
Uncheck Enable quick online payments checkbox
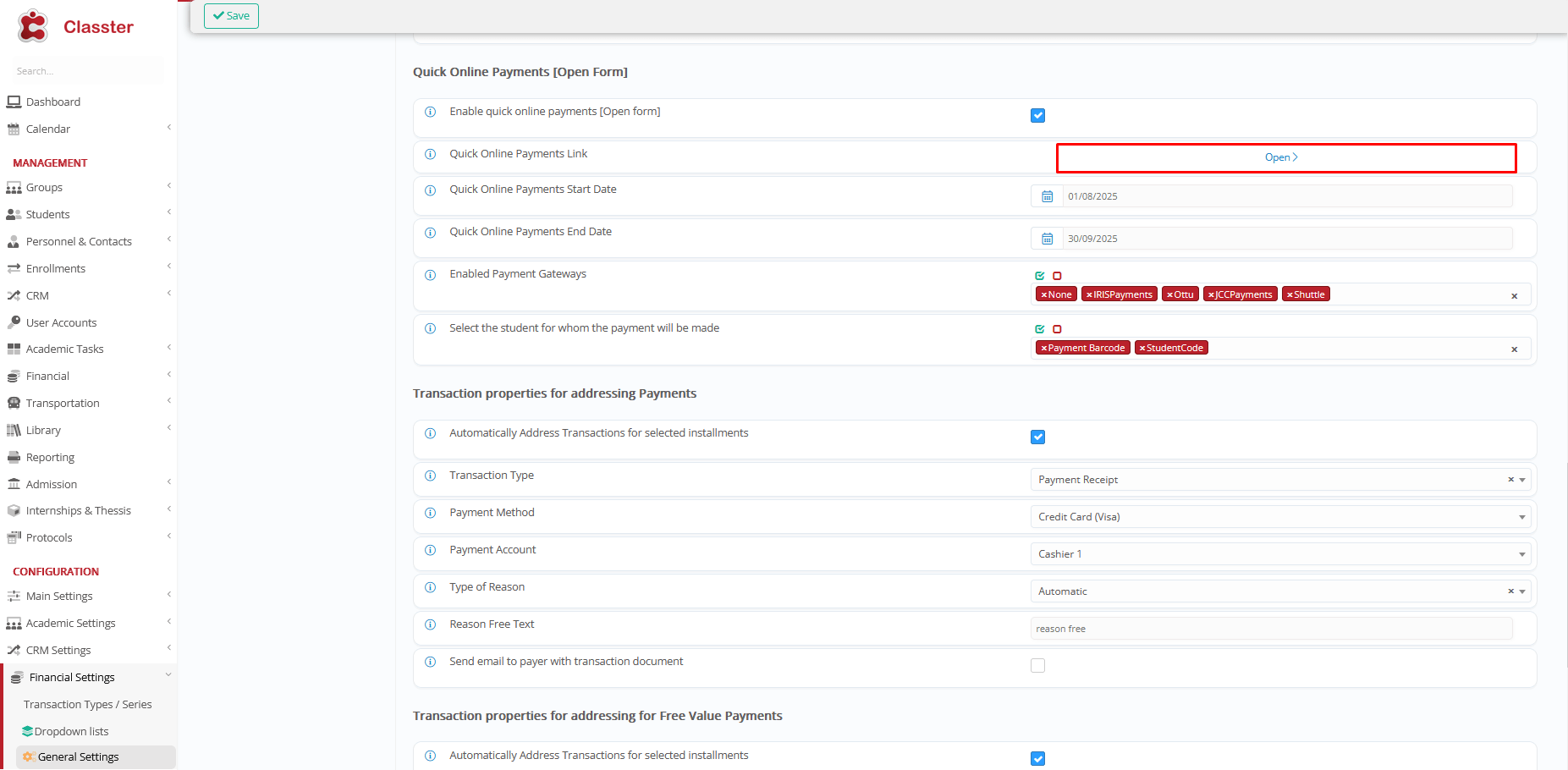click(x=1037, y=116)
